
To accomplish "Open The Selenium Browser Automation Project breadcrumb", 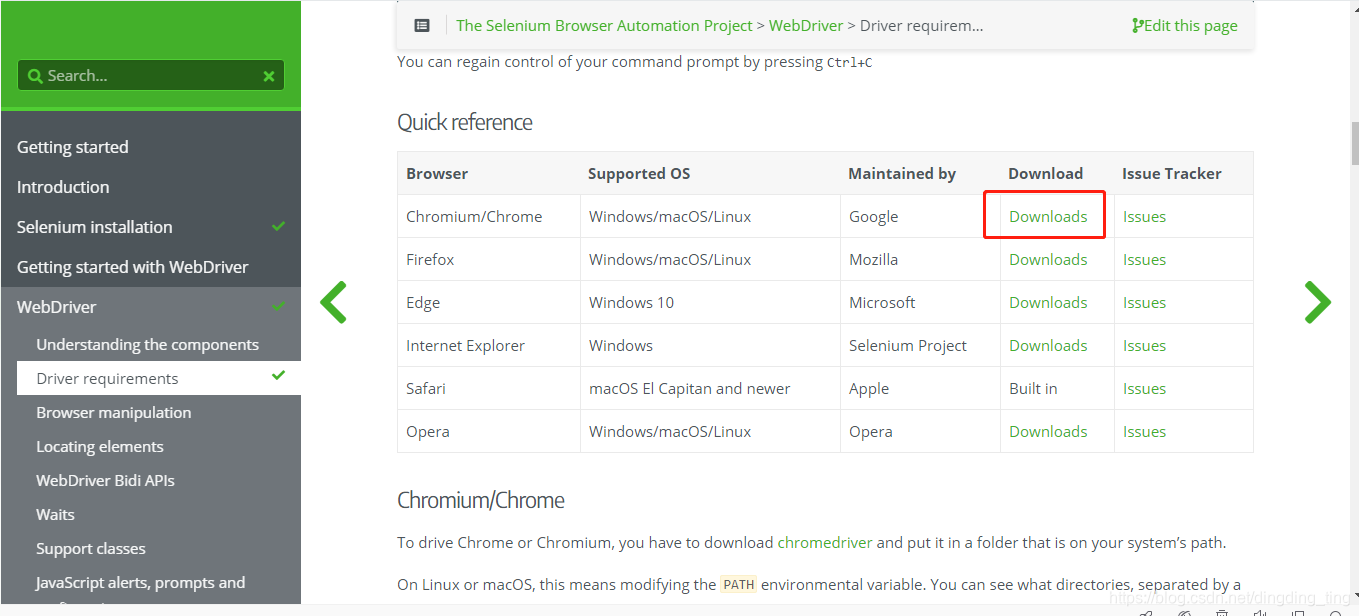I will [604, 26].
